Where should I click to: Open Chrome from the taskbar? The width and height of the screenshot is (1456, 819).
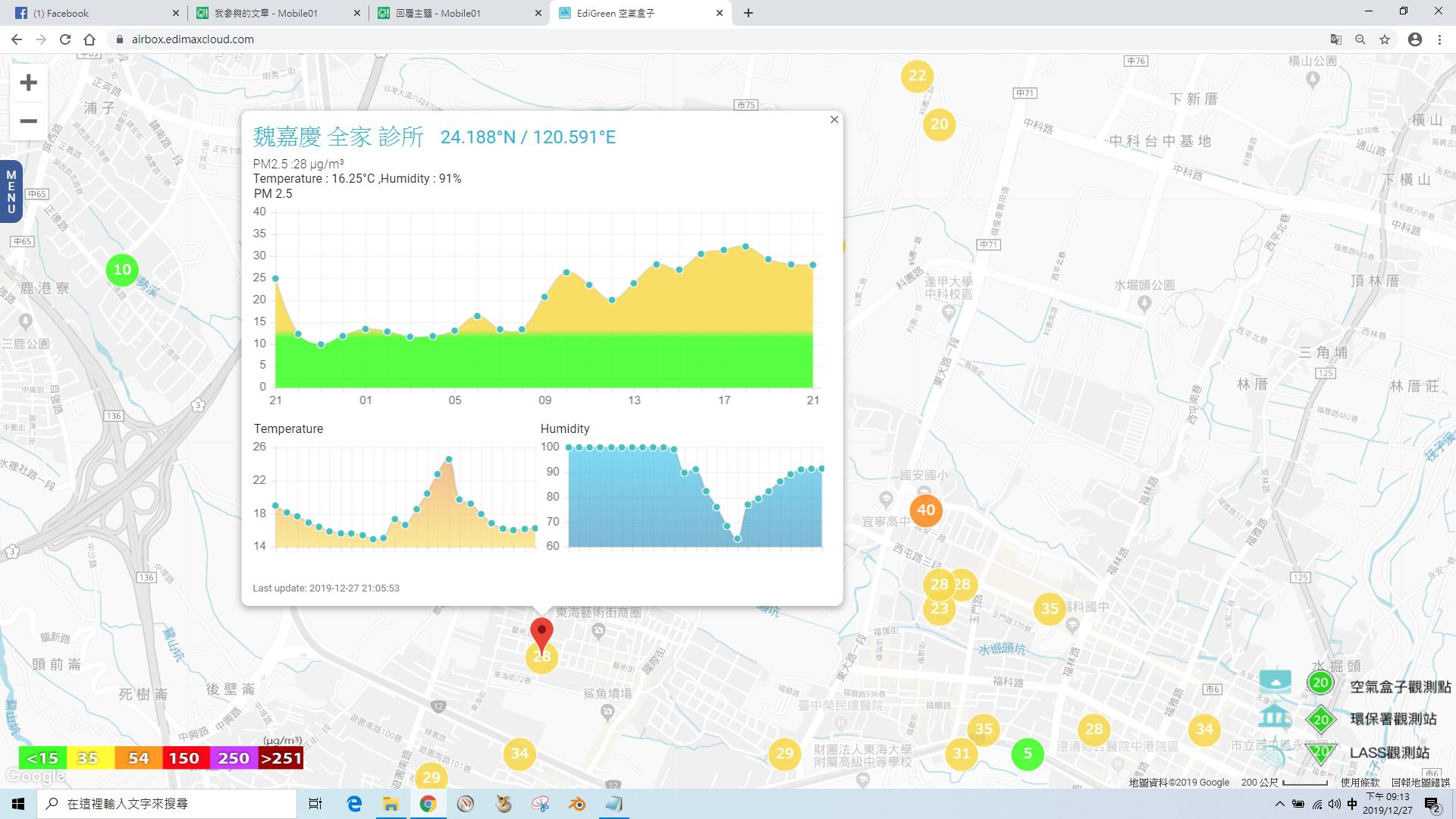click(x=428, y=804)
